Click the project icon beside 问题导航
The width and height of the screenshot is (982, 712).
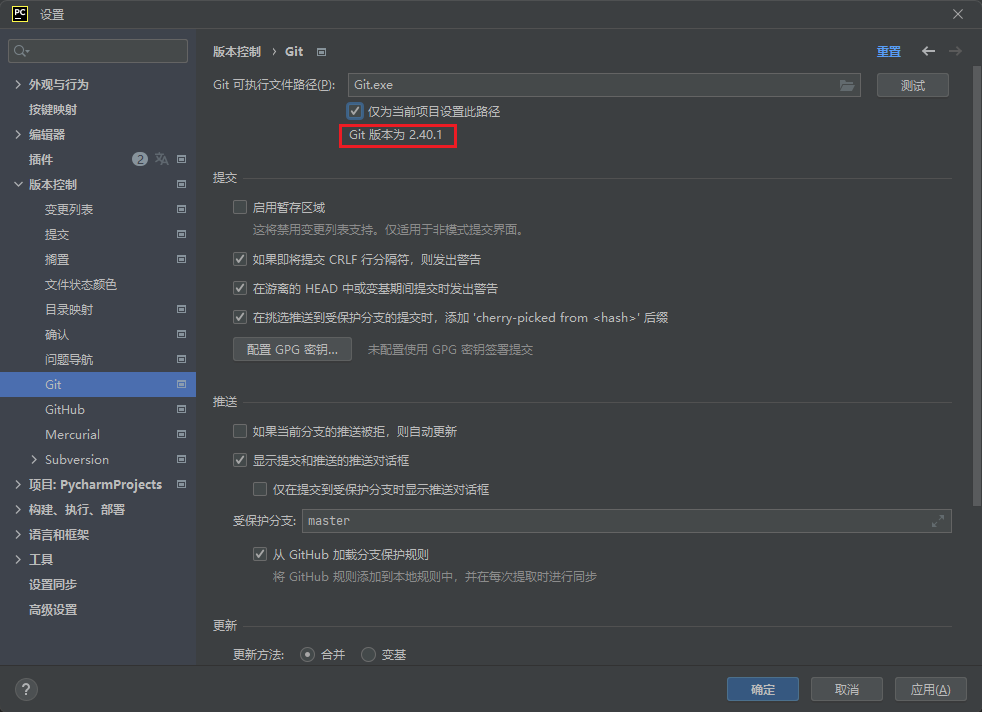pos(182,359)
